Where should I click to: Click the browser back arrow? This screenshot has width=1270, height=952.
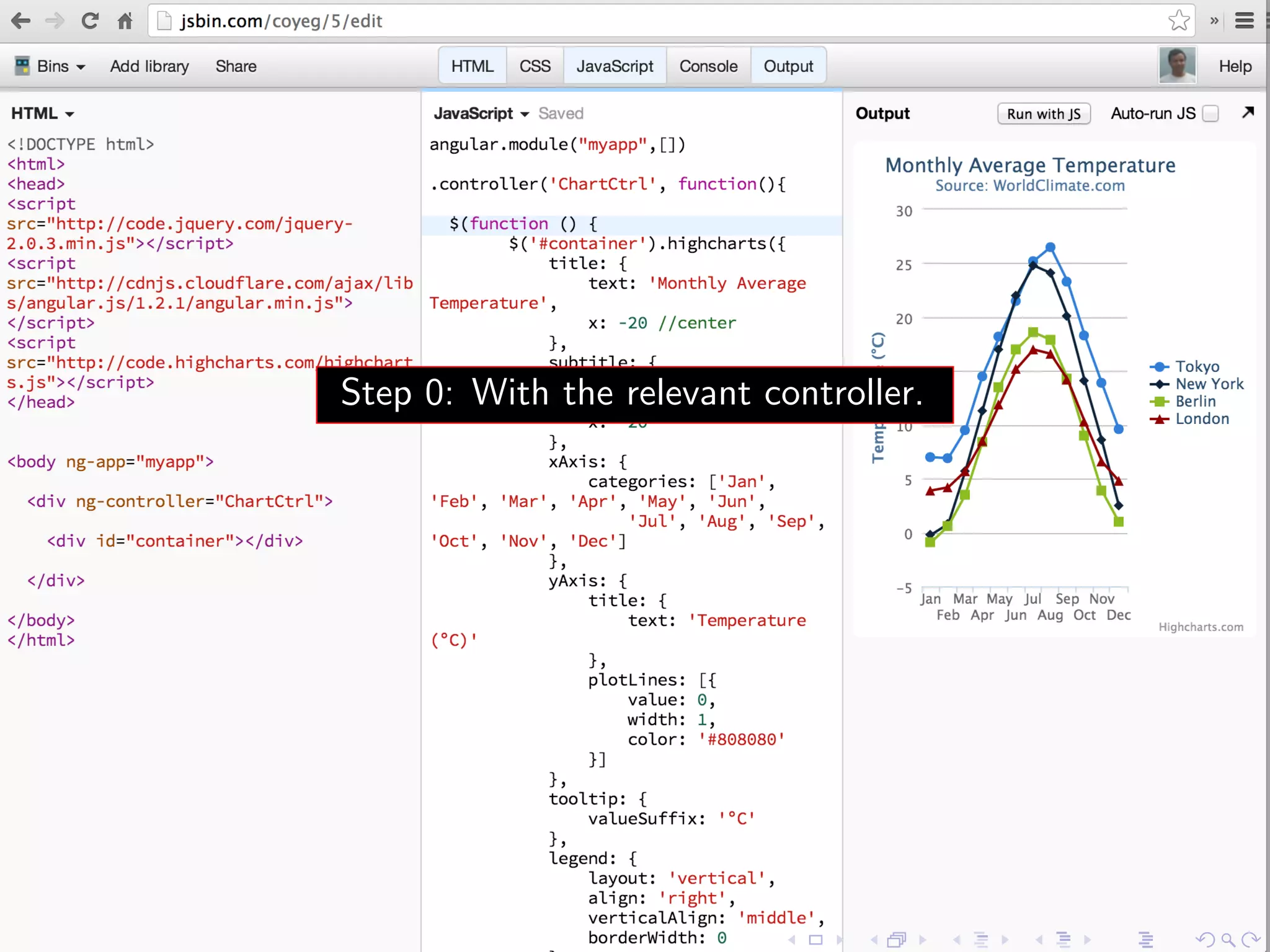point(20,21)
